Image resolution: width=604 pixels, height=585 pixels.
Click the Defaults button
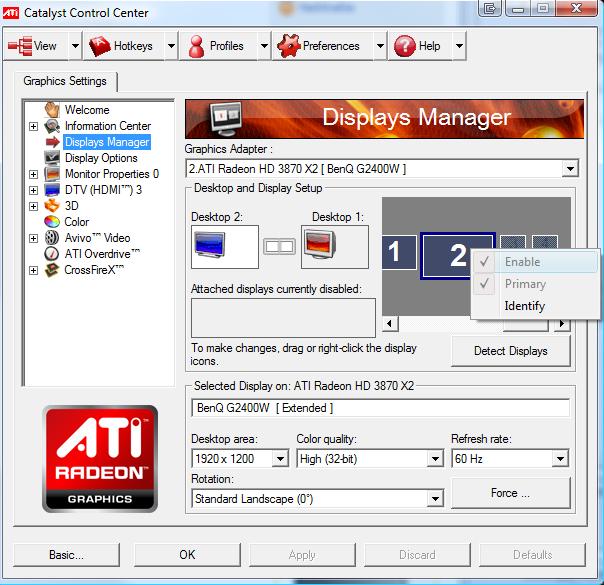pos(532,555)
